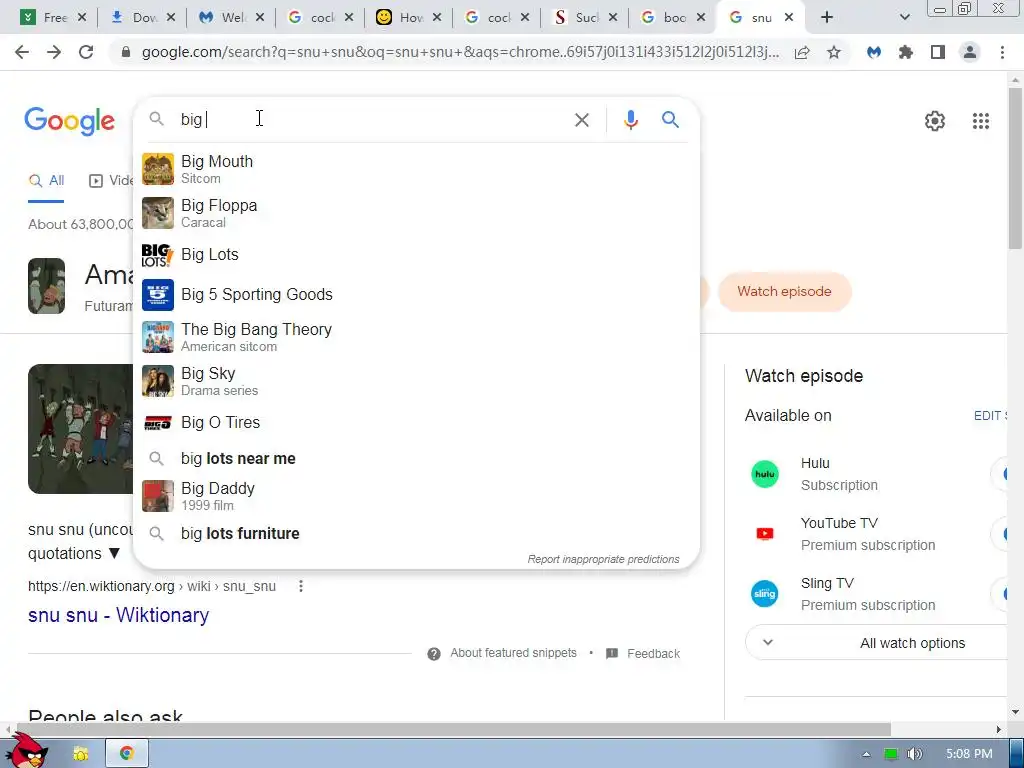Viewport: 1024px width, 768px height.
Task: Click the Futurama episode image thumbnail
Action: click(81, 429)
